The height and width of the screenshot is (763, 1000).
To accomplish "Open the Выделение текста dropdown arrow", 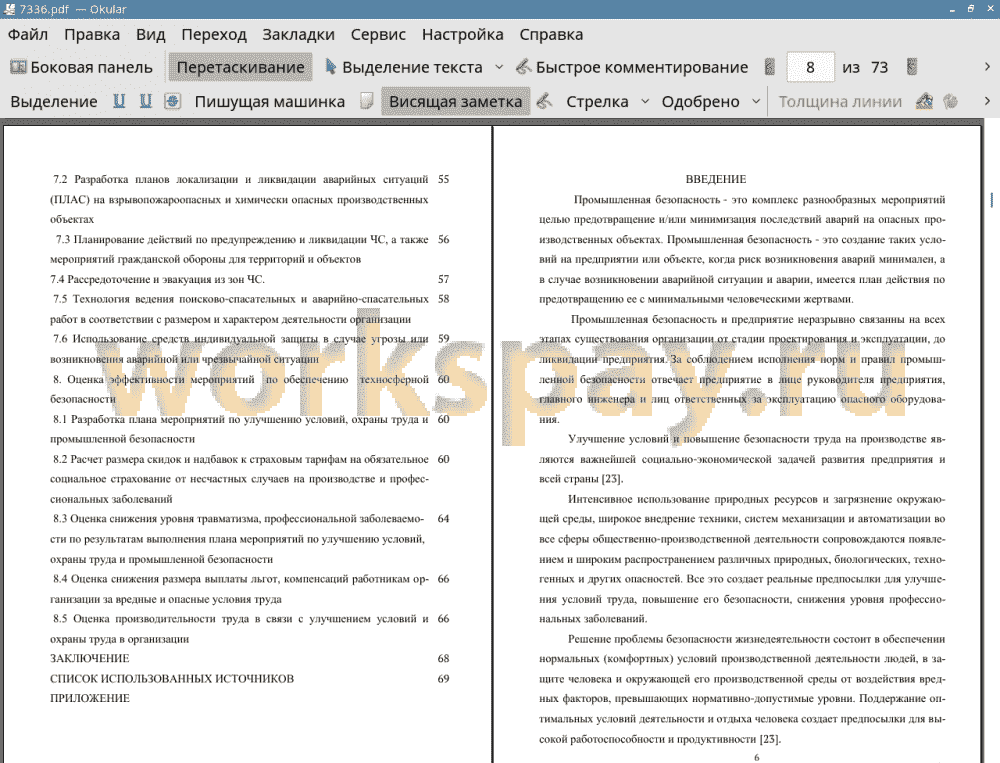I will [499, 67].
